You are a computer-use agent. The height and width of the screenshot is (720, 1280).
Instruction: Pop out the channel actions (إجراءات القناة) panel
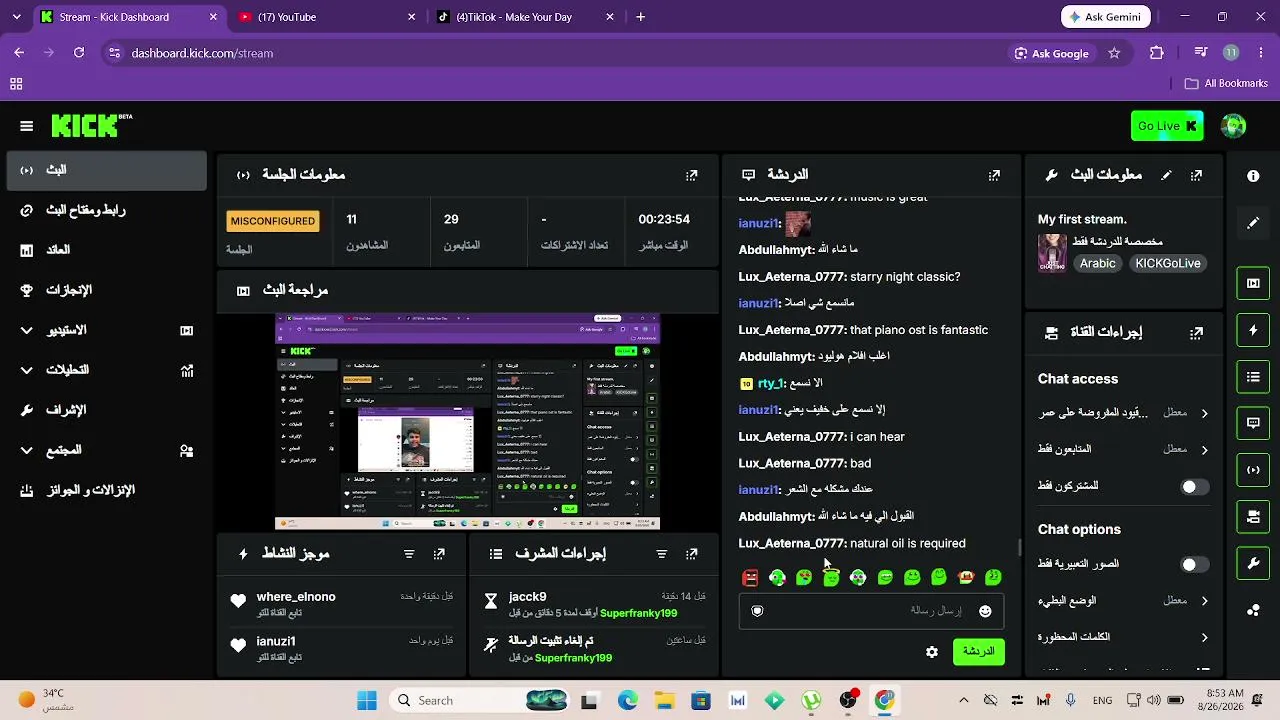click(x=1196, y=333)
